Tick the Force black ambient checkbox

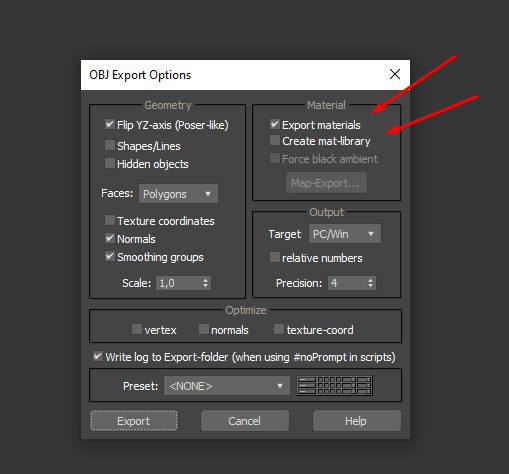(275, 158)
